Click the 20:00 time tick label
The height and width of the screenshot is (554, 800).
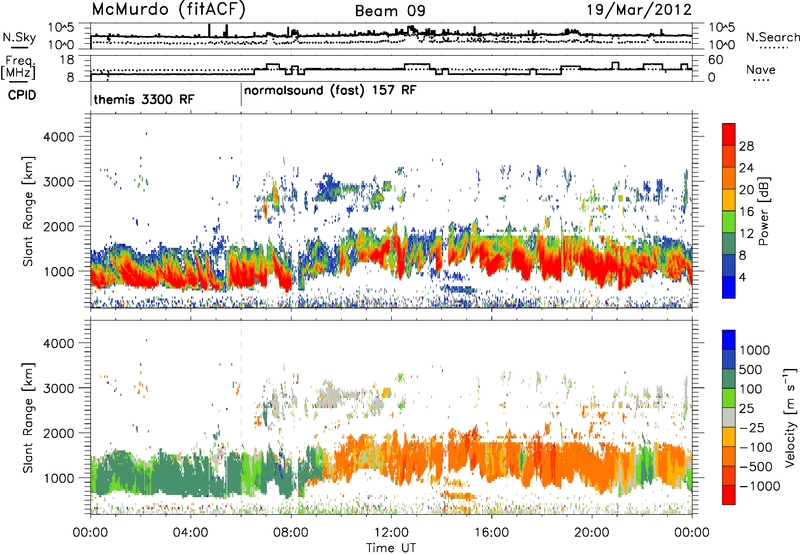tap(592, 533)
